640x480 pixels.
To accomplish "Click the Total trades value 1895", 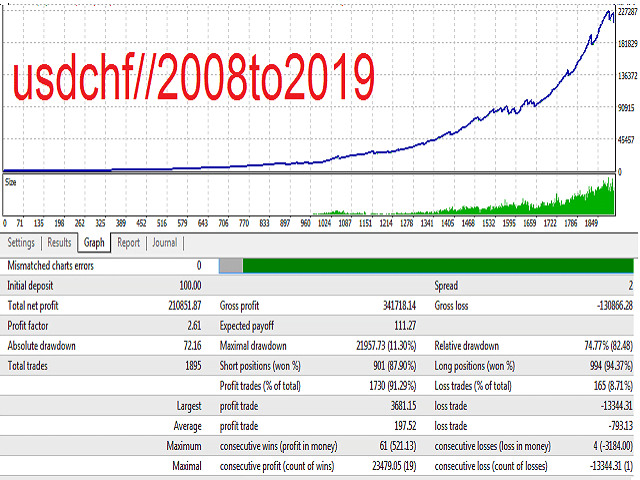I will [189, 365].
